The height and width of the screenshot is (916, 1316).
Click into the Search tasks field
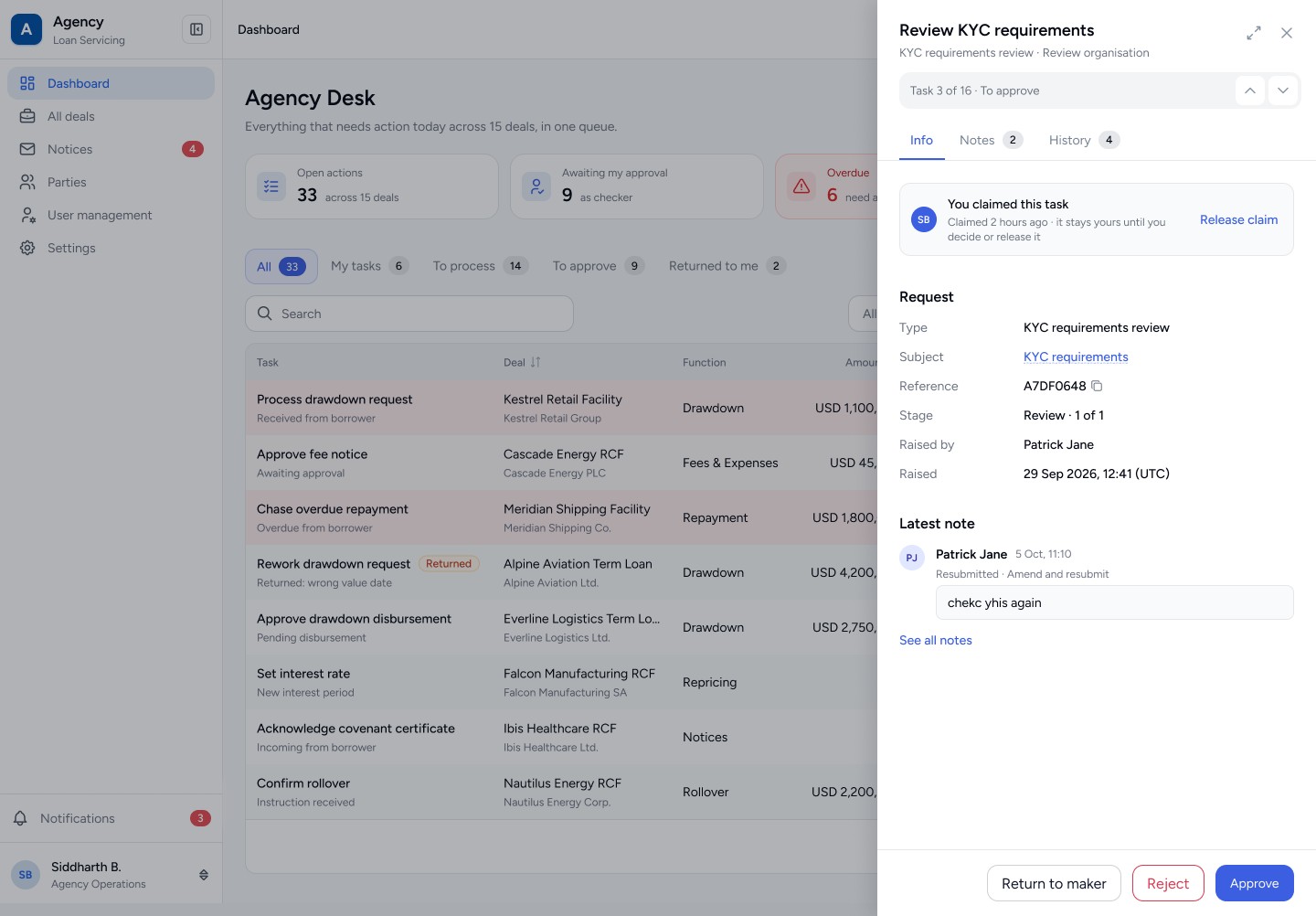[x=409, y=314]
